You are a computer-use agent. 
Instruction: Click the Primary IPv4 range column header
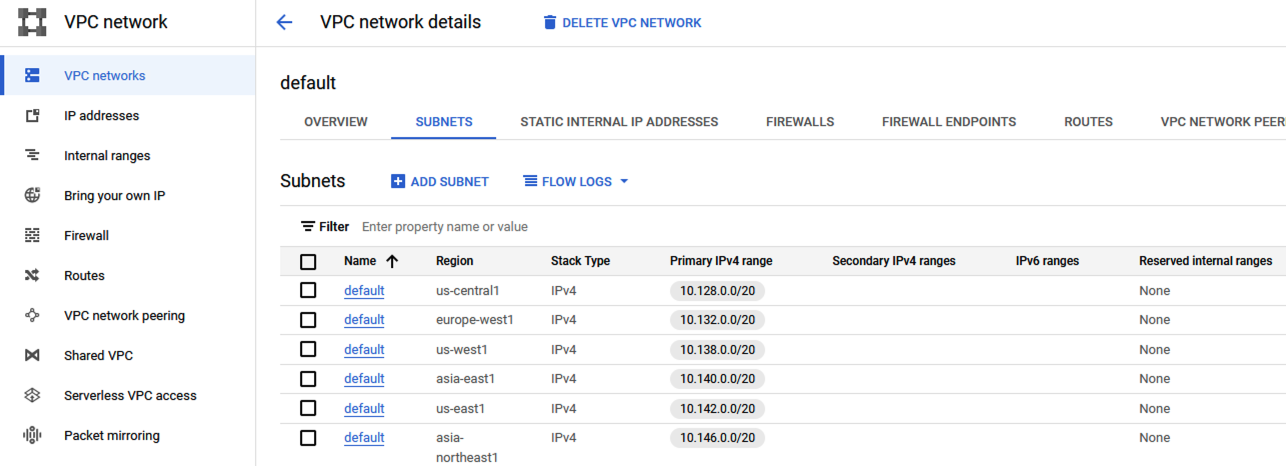pos(721,261)
